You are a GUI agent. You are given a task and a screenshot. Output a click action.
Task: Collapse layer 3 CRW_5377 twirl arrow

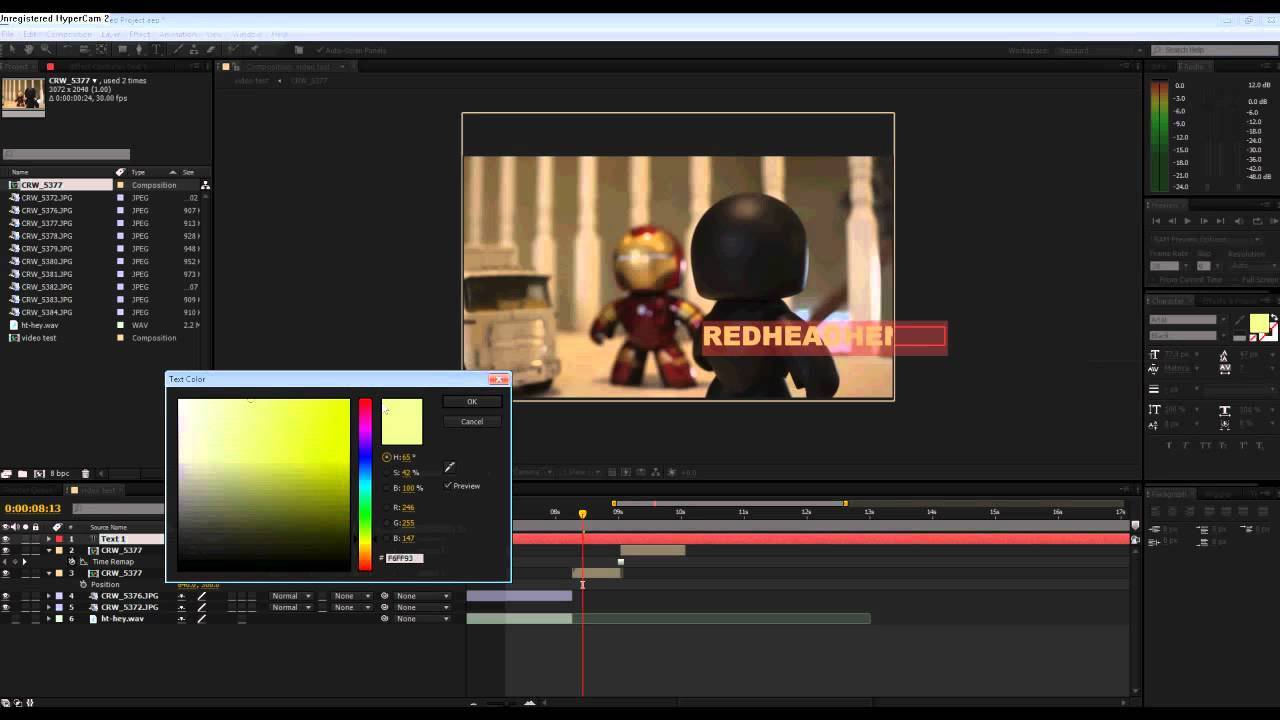[48, 574]
